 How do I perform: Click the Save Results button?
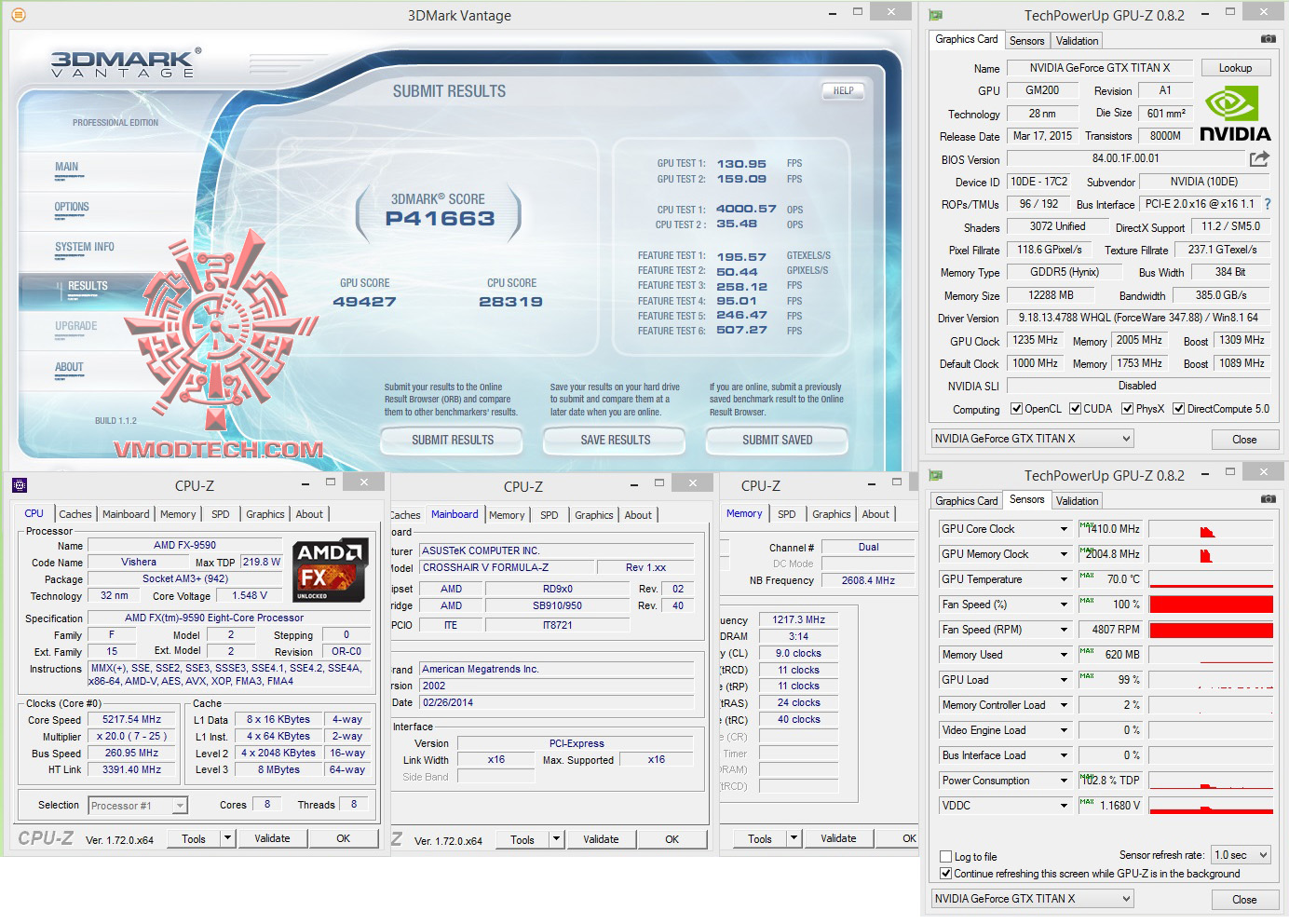616,440
